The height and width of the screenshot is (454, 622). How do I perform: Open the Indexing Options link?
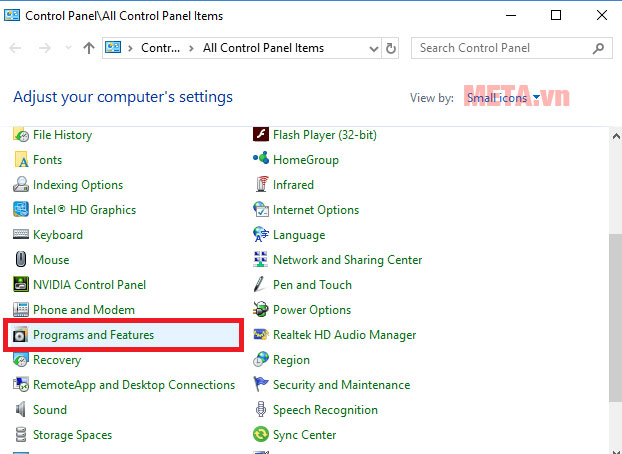coord(78,185)
